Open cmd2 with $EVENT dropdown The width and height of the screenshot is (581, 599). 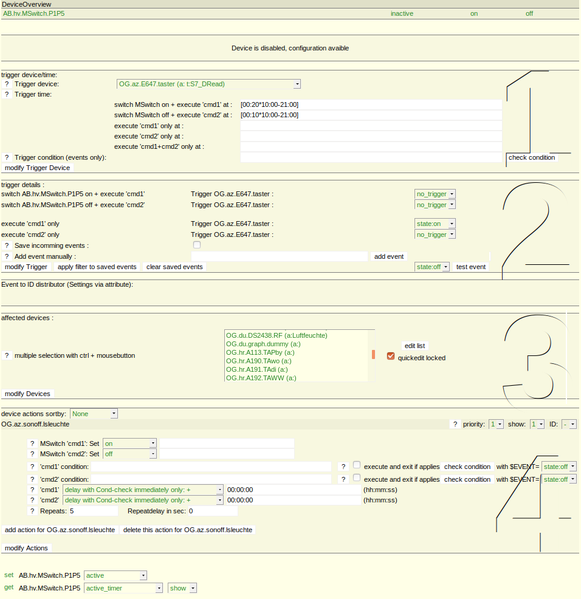(559, 479)
